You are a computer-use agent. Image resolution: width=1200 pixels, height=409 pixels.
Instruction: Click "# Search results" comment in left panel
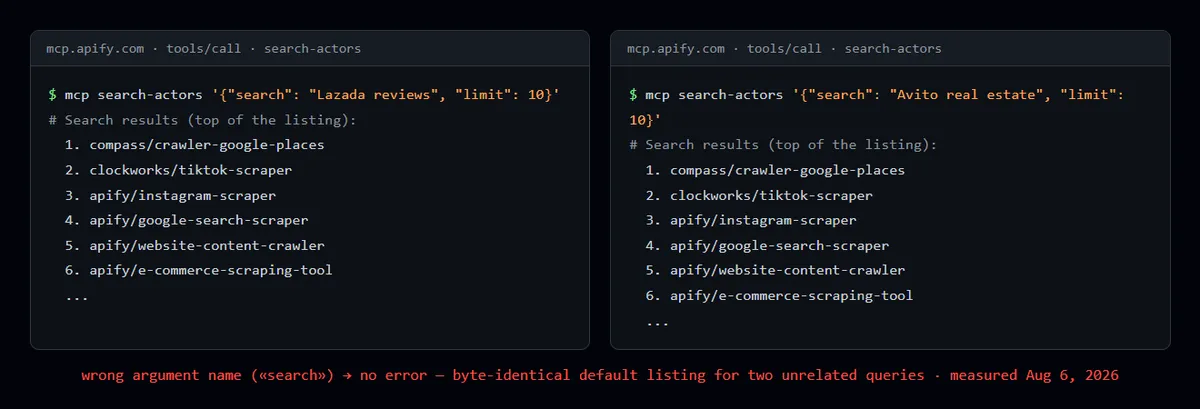point(202,120)
